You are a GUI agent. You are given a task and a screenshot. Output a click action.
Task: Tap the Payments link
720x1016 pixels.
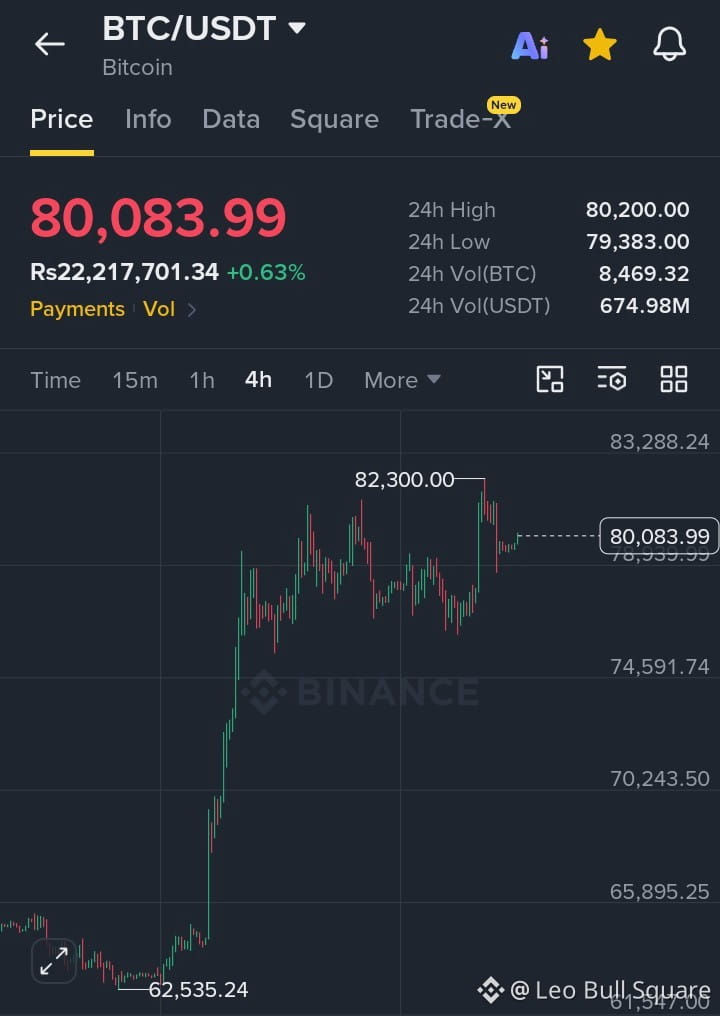pos(77,309)
